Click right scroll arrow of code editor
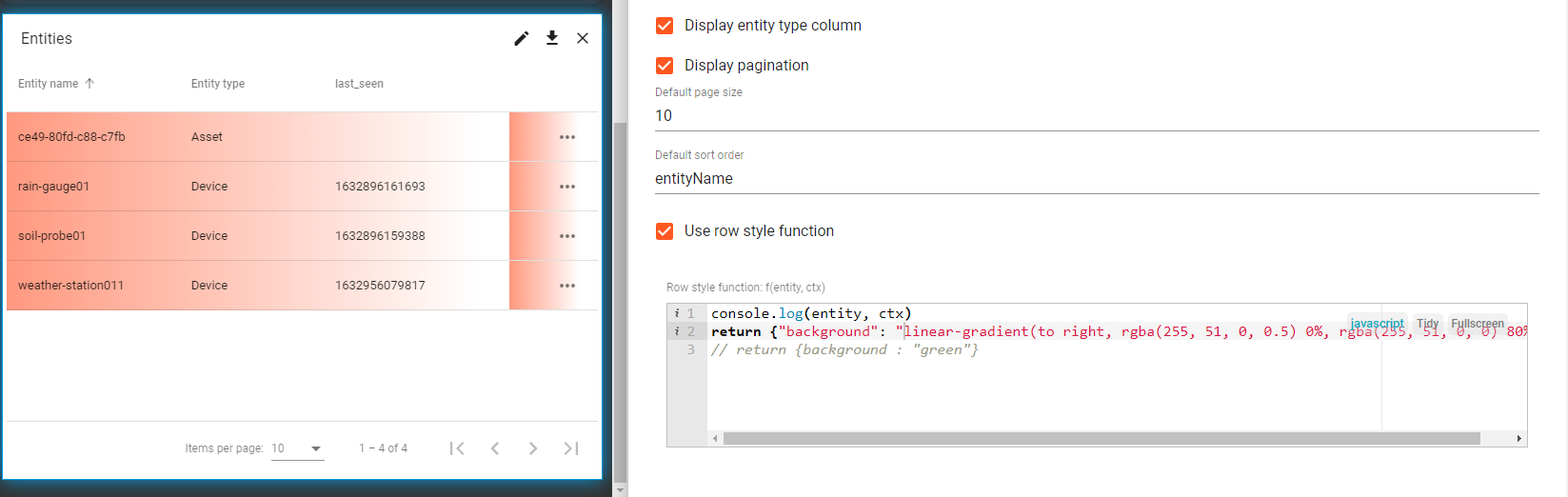Screen dimensions: 1568x497 pyautogui.click(x=1518, y=439)
